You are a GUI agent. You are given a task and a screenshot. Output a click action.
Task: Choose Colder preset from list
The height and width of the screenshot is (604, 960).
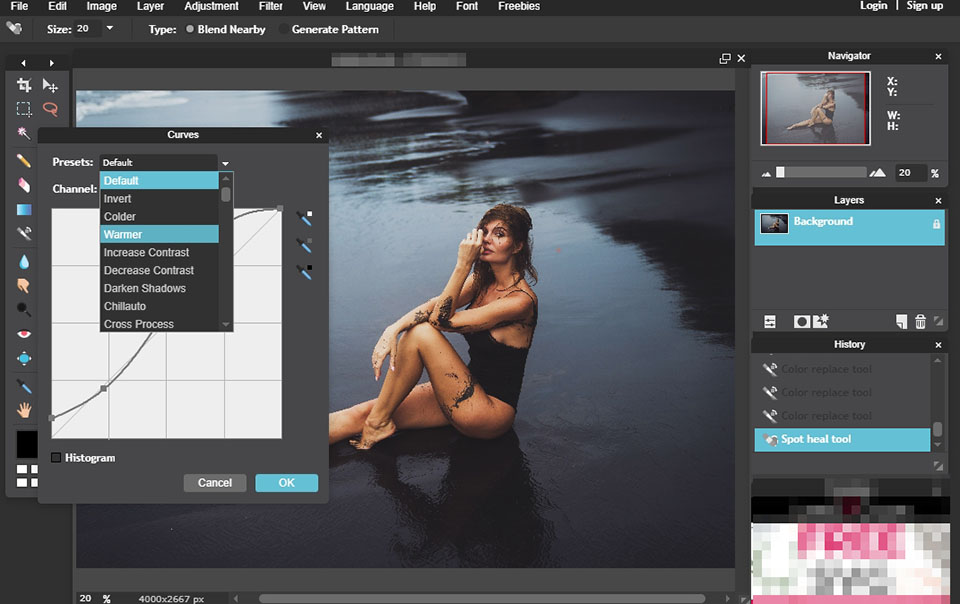(x=159, y=216)
